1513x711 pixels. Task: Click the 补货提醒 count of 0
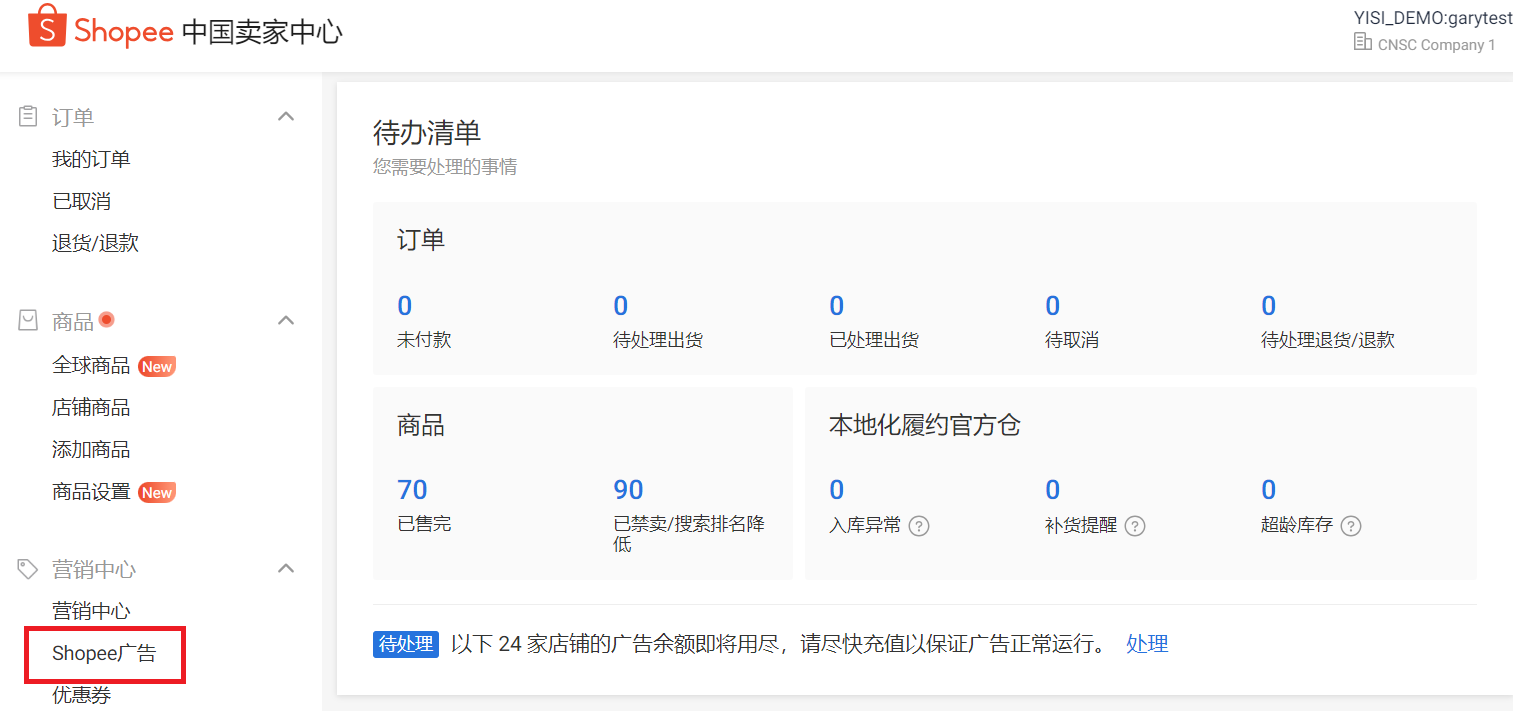(1053, 489)
